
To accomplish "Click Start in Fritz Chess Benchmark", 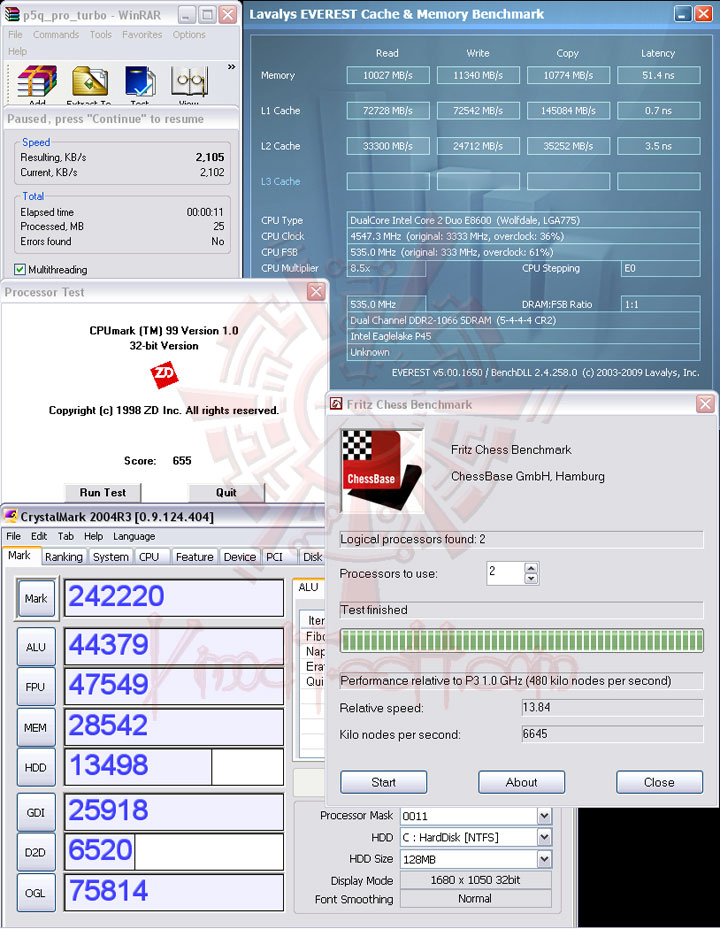I will [x=383, y=782].
